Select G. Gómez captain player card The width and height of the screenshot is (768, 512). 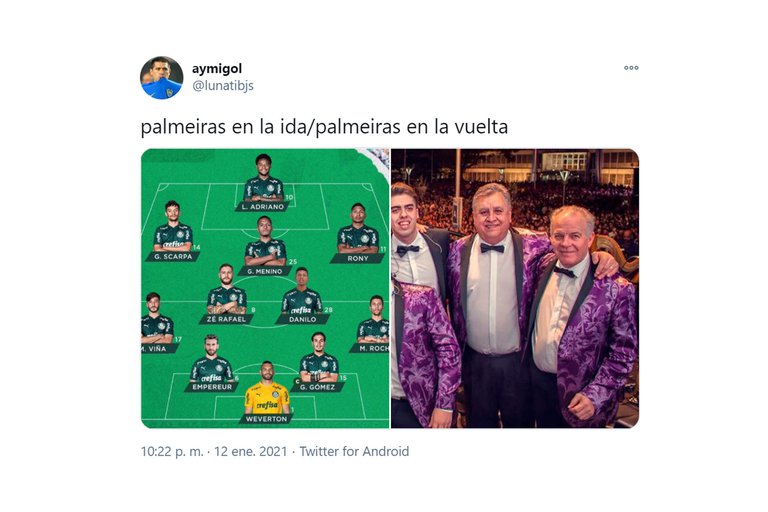pyautogui.click(x=319, y=362)
